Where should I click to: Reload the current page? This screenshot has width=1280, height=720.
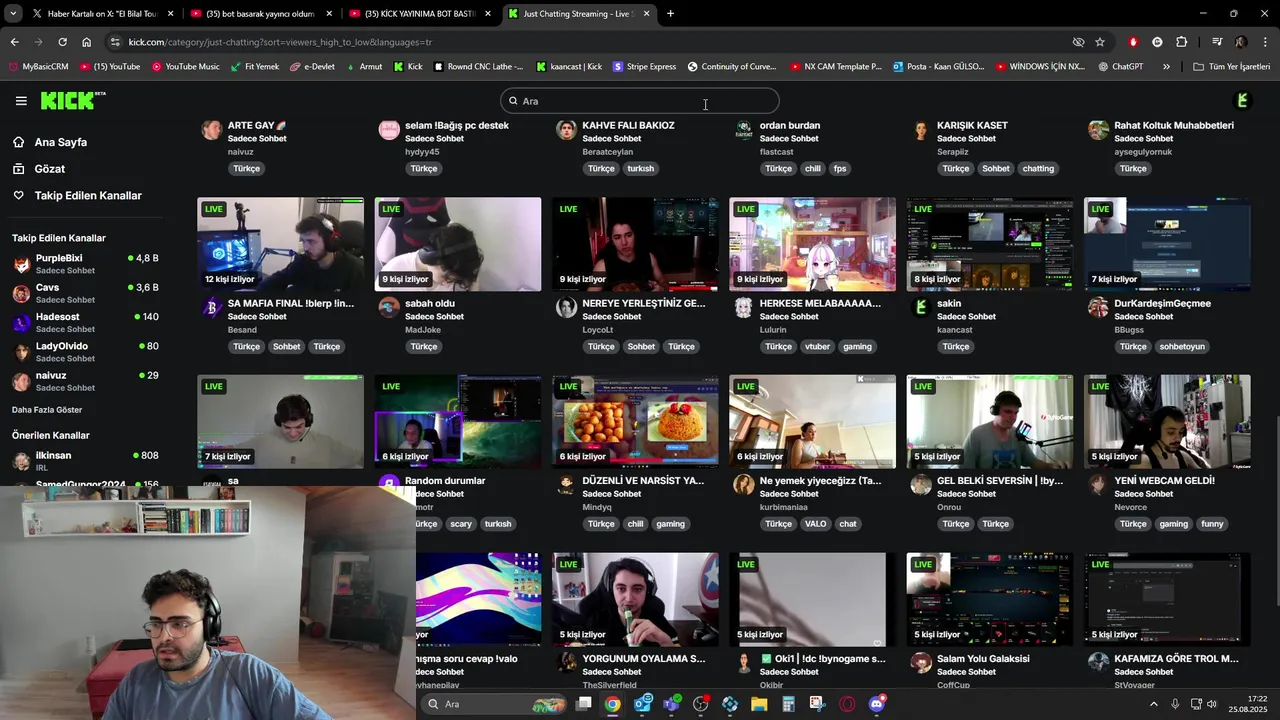coord(62,42)
